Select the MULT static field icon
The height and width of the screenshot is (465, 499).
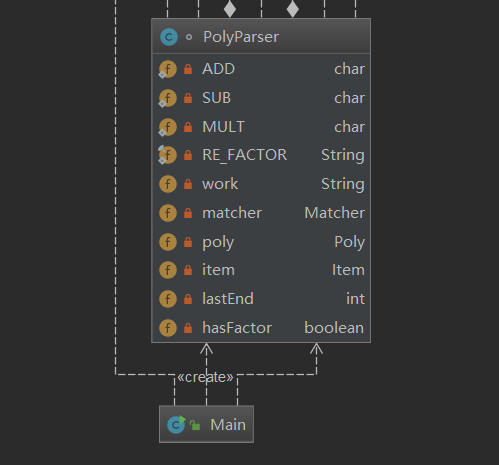[x=168, y=127]
